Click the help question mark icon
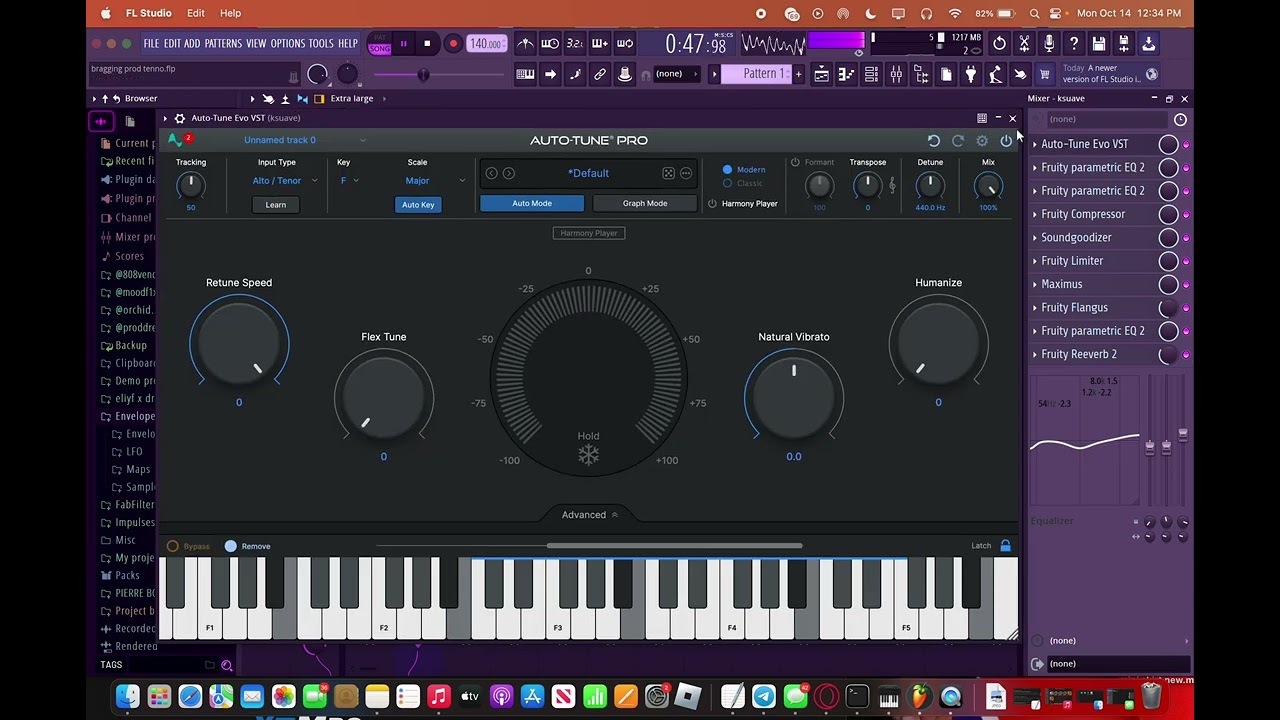 (x=1074, y=44)
